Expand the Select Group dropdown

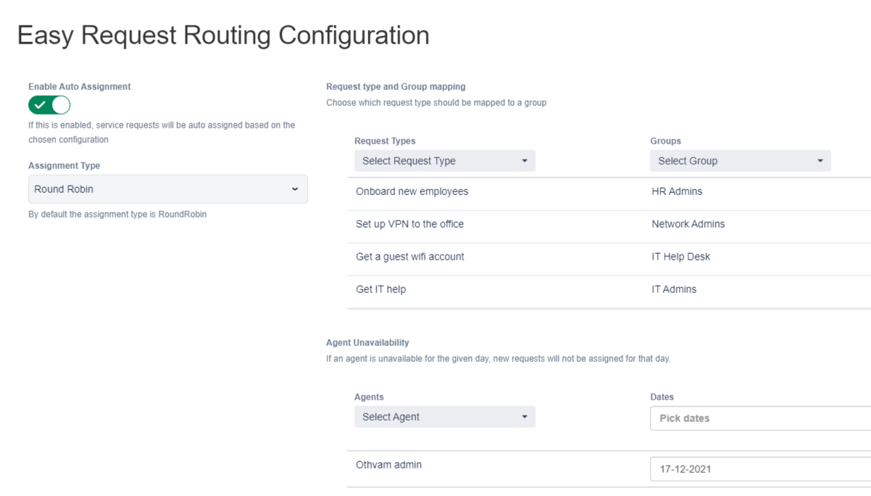tap(740, 161)
